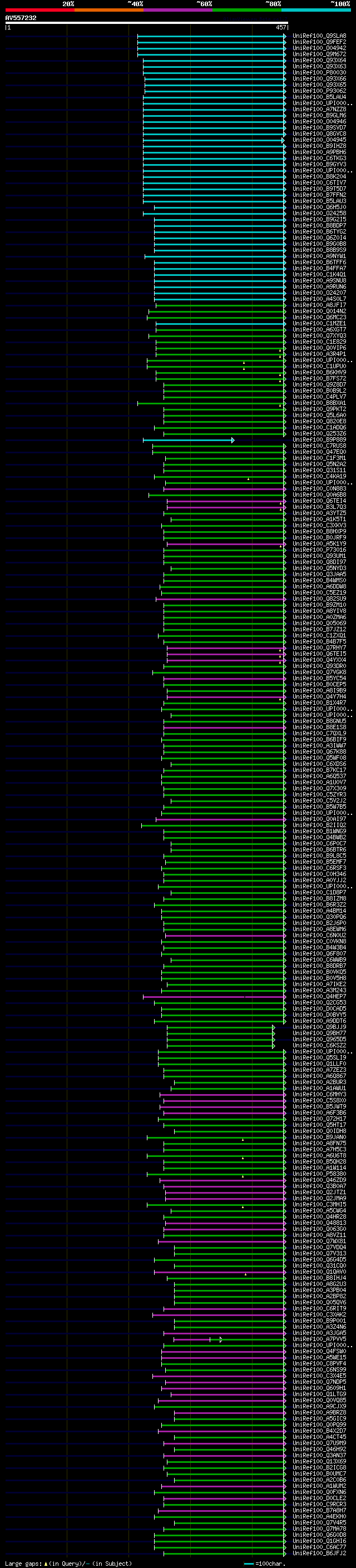Select hit label UniRef100_Q3AN37
356x1568 pixels.
point(319,1456)
